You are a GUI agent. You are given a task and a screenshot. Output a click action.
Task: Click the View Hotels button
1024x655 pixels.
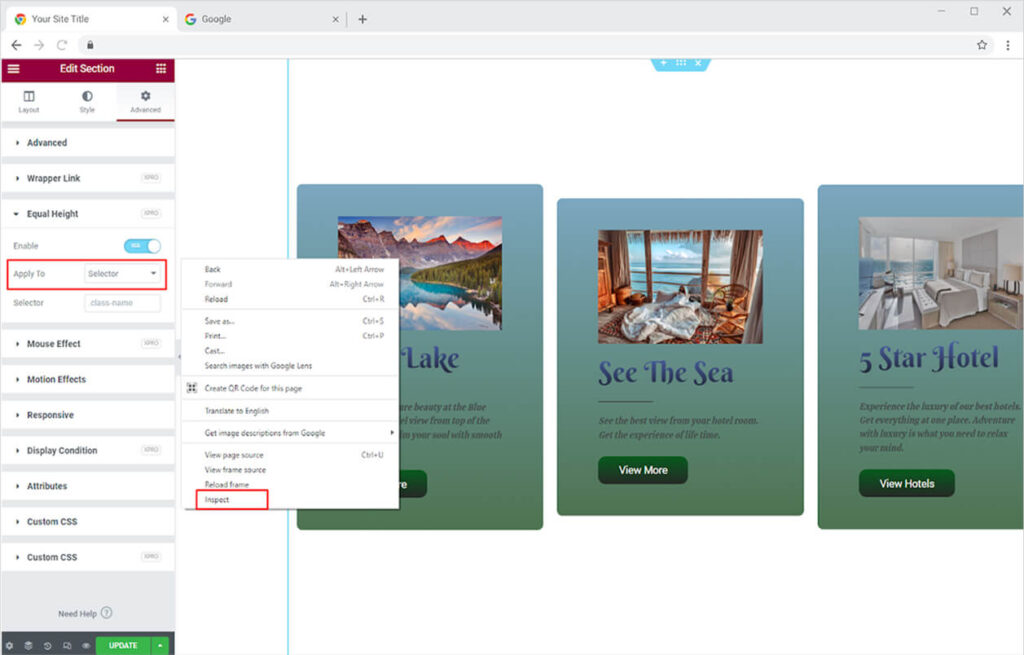[906, 484]
